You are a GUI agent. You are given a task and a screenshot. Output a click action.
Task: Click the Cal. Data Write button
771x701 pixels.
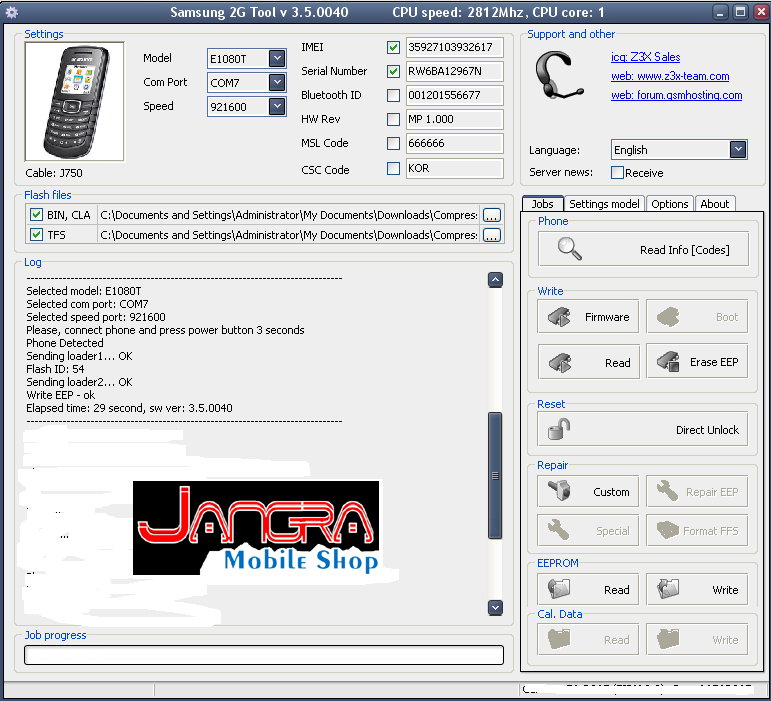point(697,639)
